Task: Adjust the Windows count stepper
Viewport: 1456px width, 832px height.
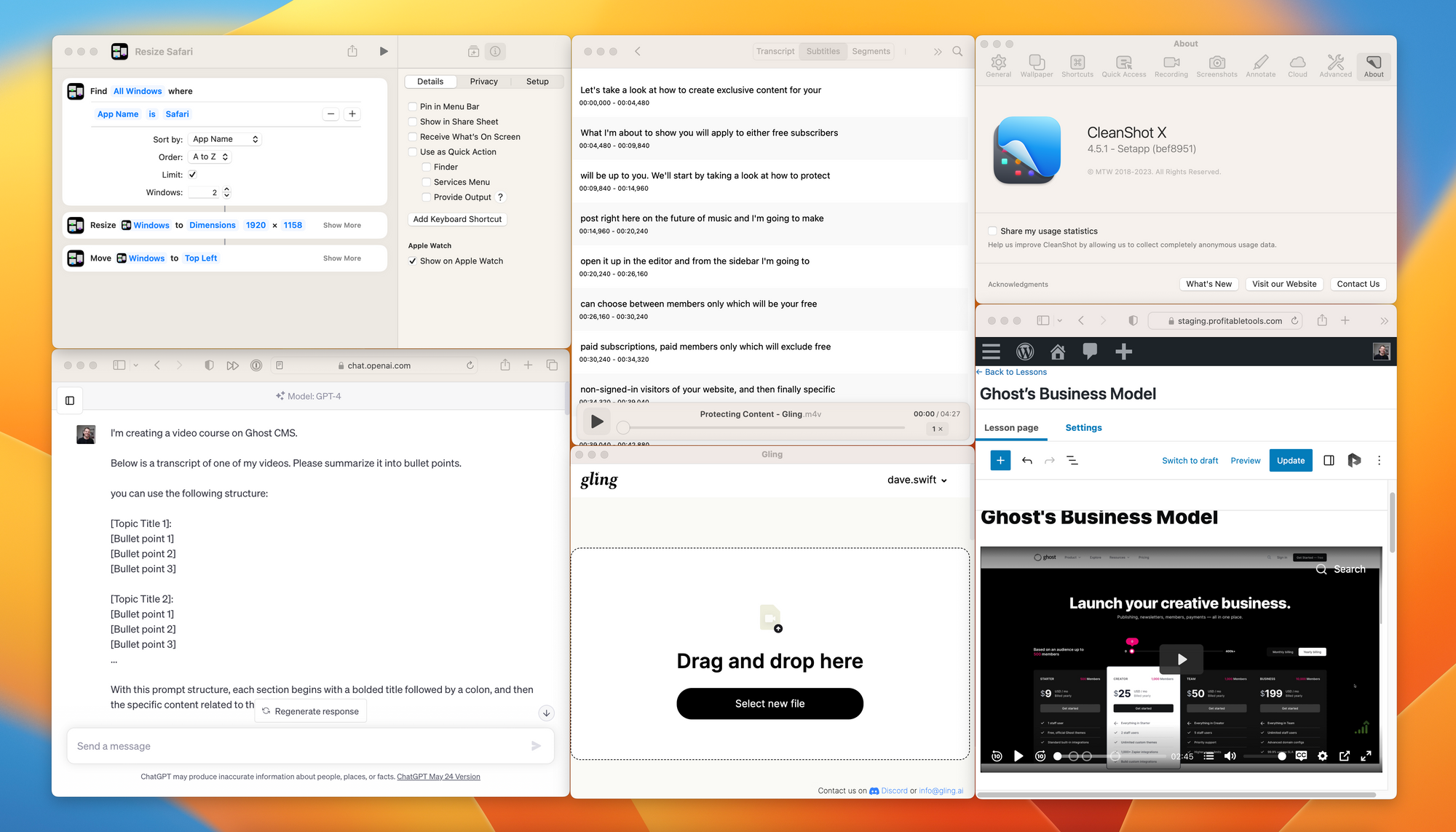Action: tap(226, 192)
